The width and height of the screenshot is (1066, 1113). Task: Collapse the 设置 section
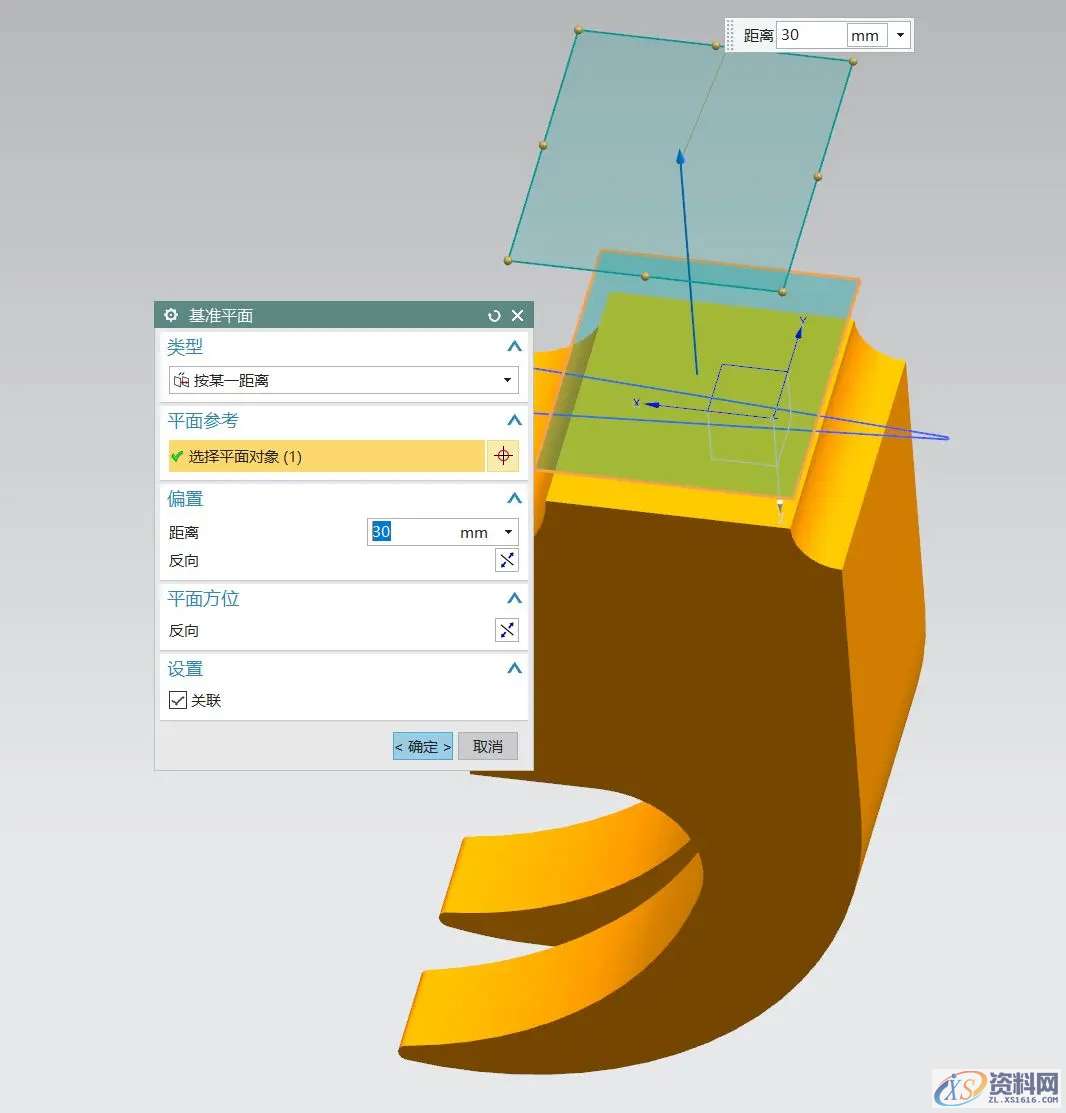514,668
